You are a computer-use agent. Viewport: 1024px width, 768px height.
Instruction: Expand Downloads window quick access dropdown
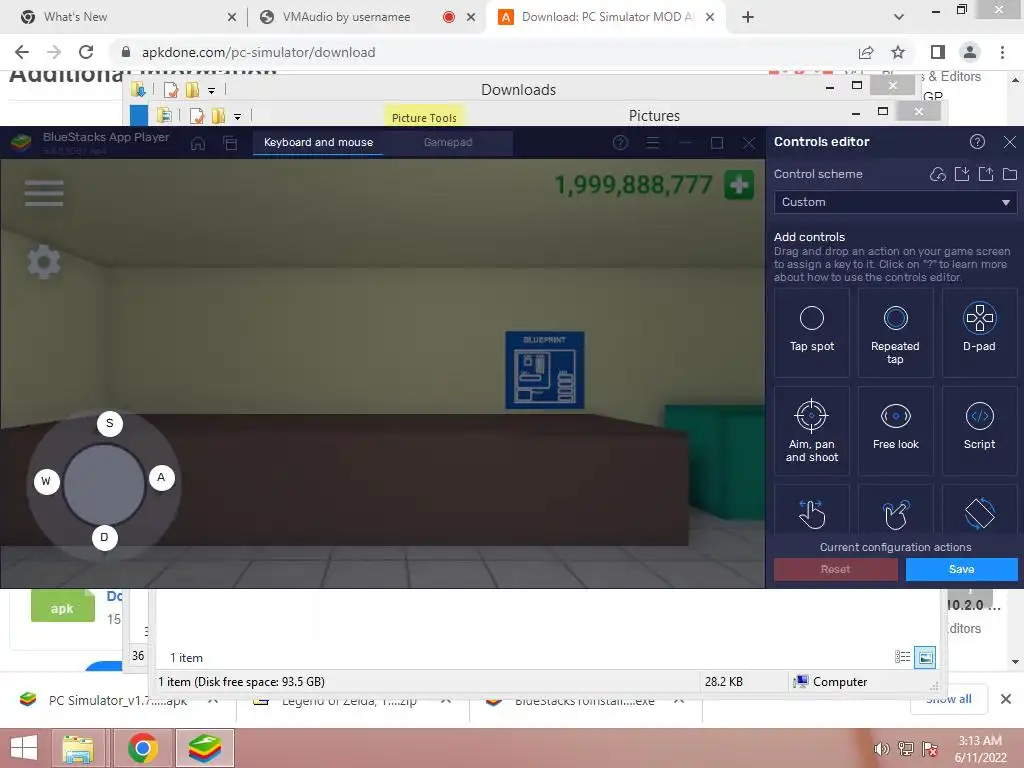(x=212, y=91)
